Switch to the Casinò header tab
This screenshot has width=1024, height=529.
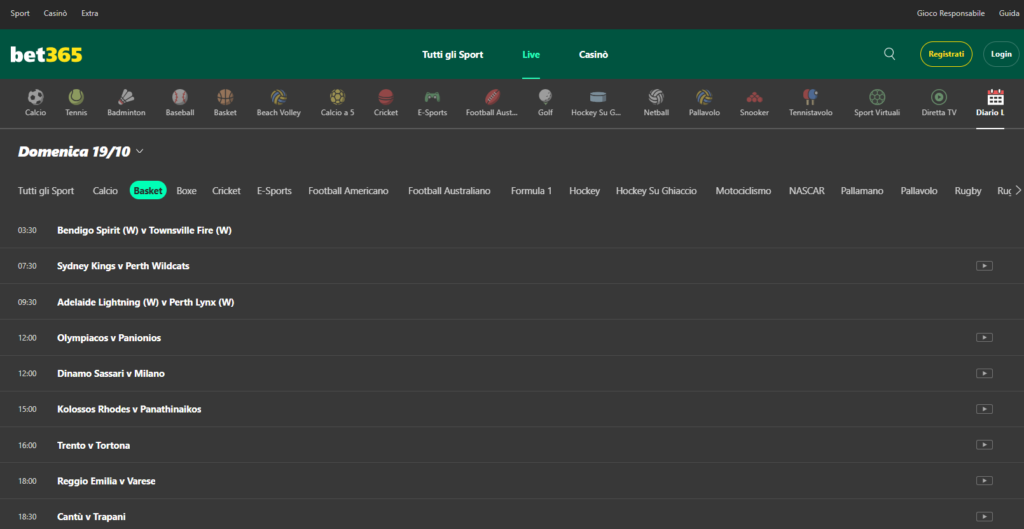coord(593,55)
